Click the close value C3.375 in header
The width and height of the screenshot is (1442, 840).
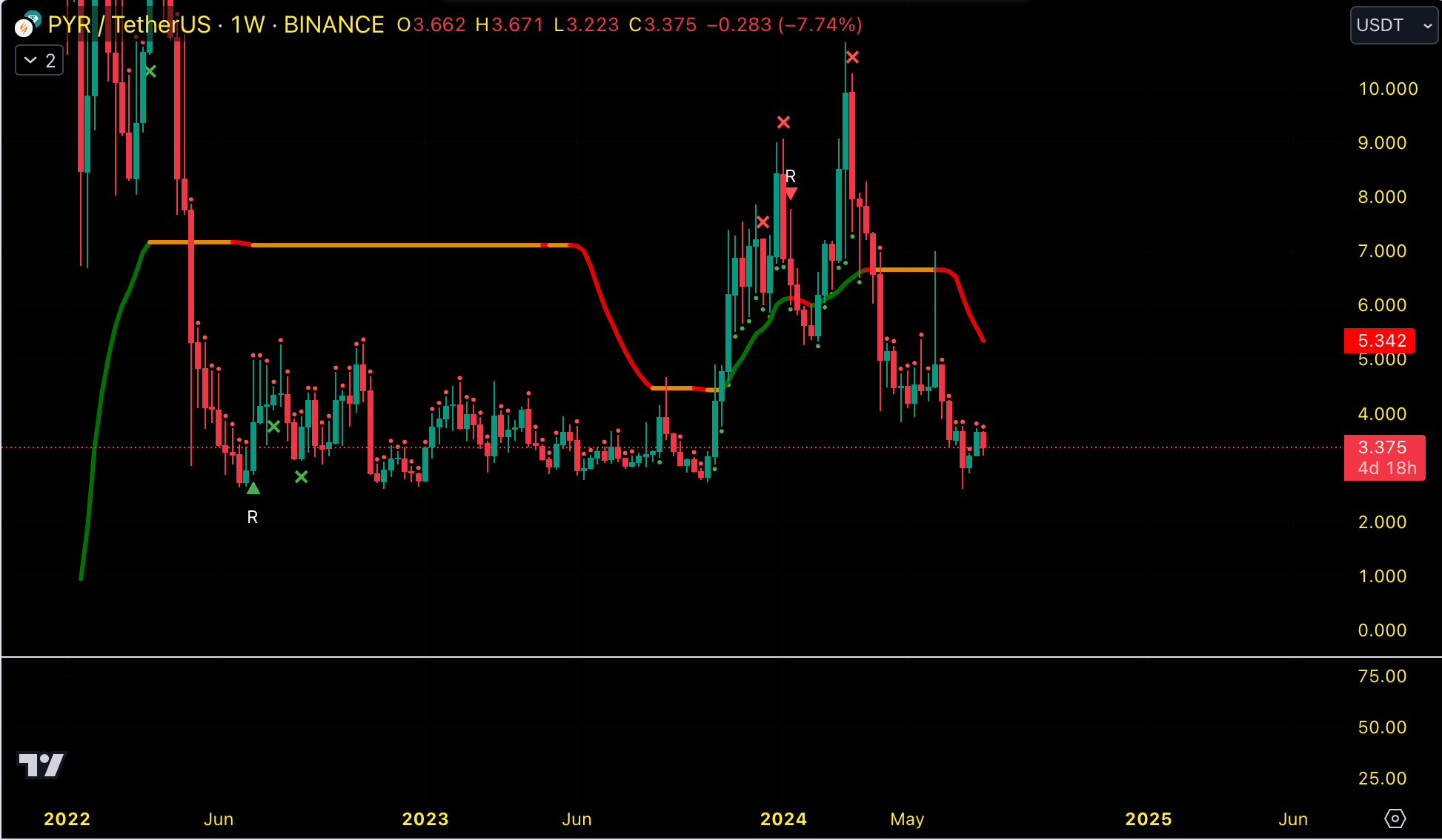662,25
